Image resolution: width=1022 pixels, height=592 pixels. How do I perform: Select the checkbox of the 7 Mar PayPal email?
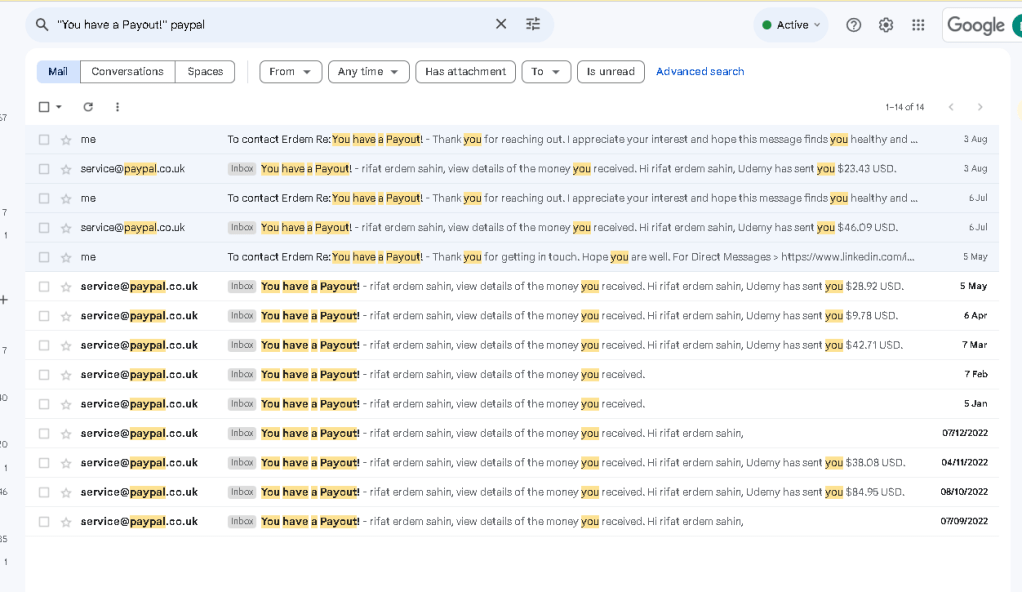tap(44, 345)
